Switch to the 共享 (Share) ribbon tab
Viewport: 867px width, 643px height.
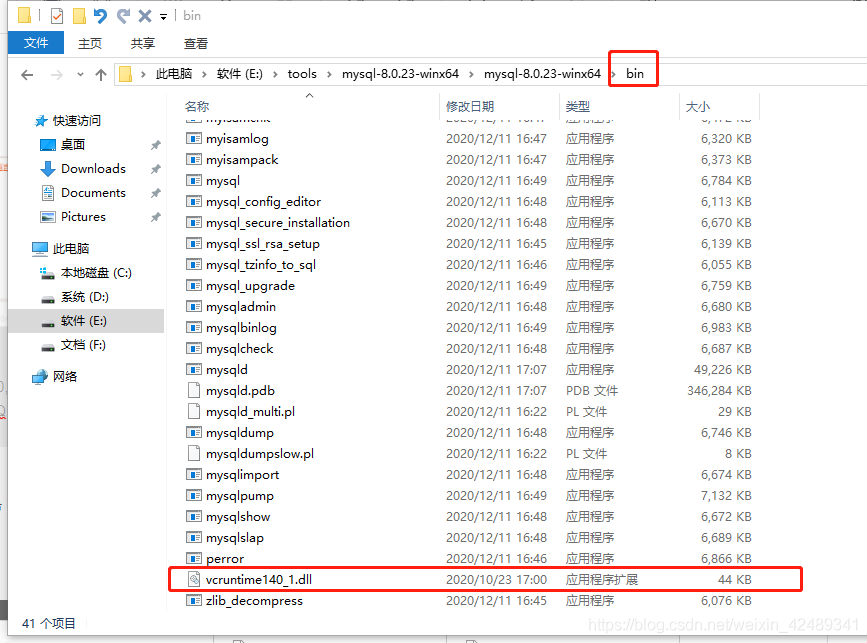tap(142, 43)
